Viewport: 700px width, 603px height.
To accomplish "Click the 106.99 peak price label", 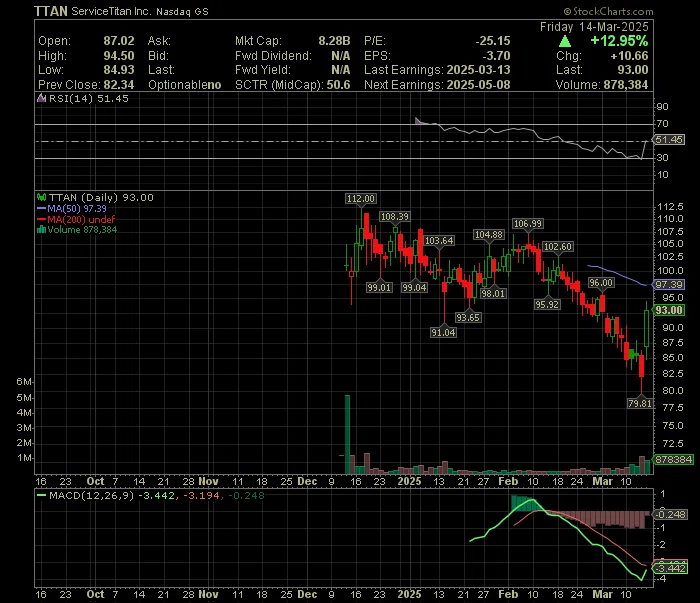I will [528, 224].
